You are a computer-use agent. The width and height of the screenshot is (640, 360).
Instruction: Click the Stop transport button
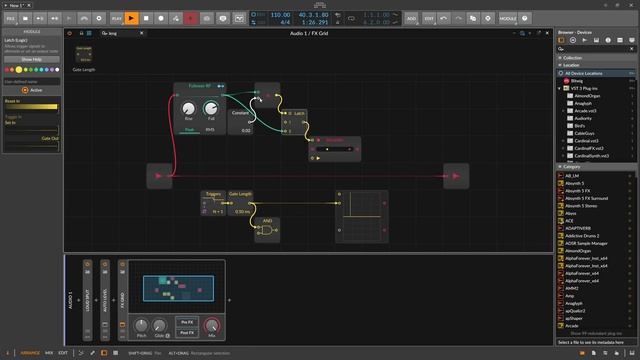(x=146, y=18)
